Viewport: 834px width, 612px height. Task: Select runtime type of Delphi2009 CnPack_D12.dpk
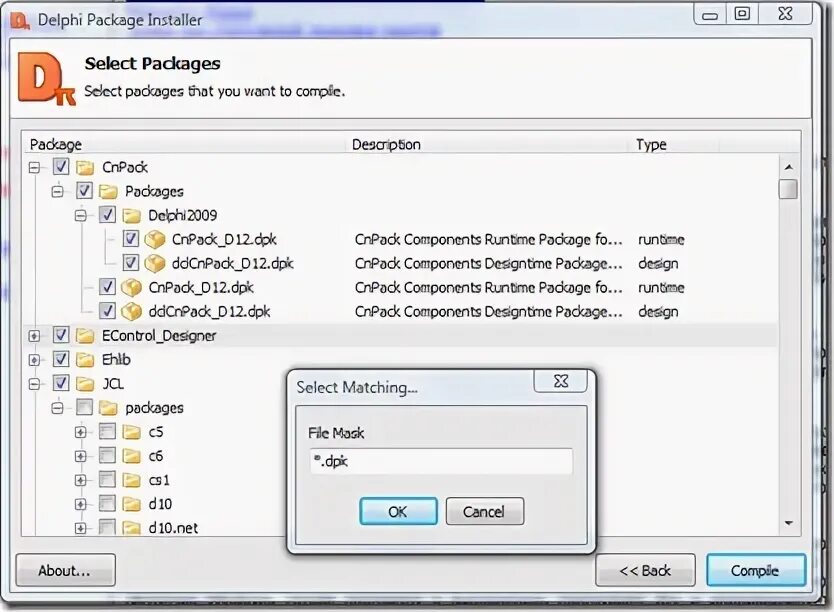pyautogui.click(x=661, y=240)
